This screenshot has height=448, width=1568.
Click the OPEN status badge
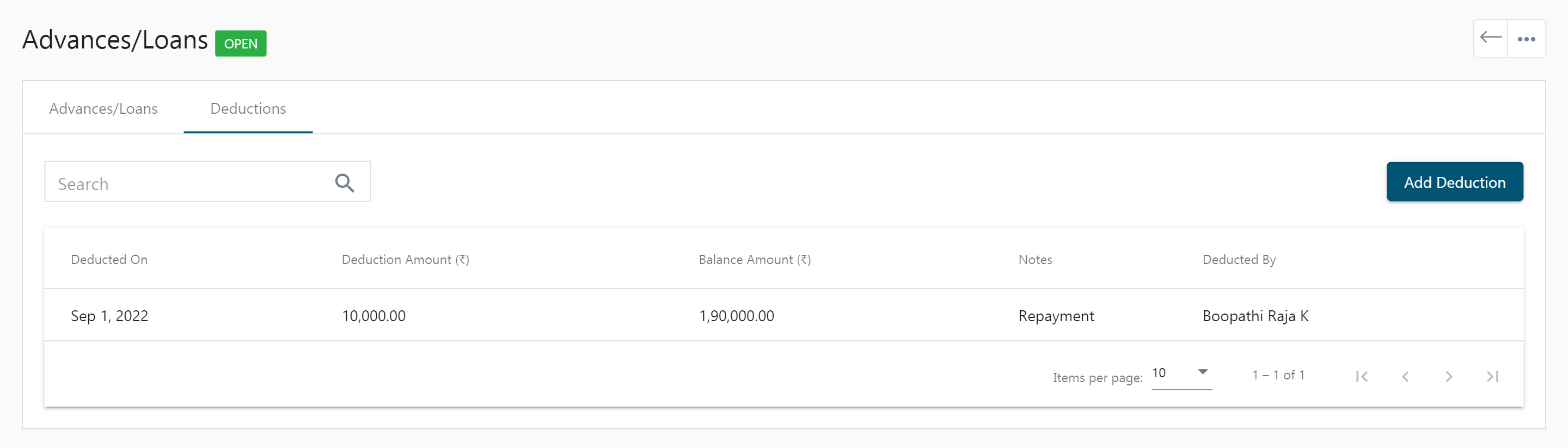coord(241,44)
